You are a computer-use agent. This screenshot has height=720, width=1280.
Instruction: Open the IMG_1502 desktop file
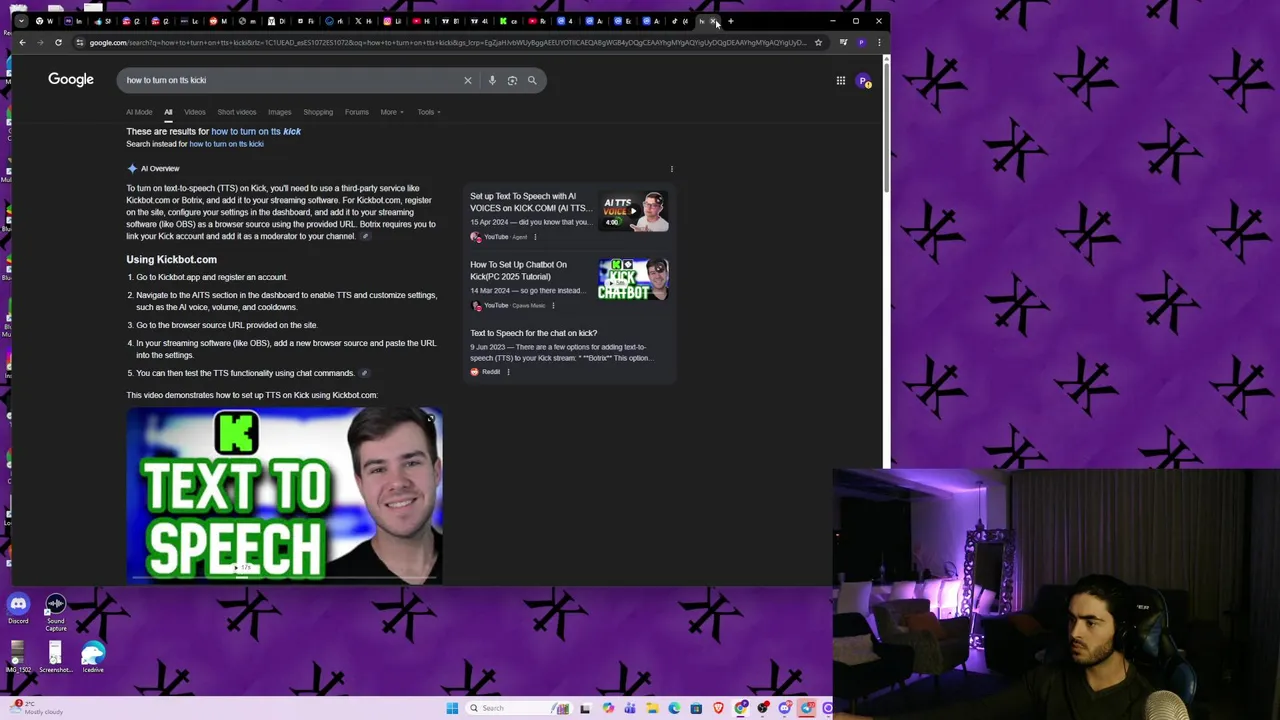[17, 657]
